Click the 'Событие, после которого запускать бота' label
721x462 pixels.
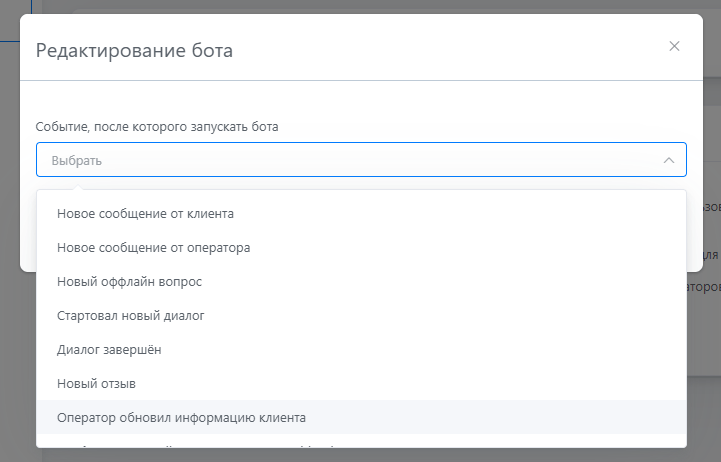pyautogui.click(x=157, y=127)
